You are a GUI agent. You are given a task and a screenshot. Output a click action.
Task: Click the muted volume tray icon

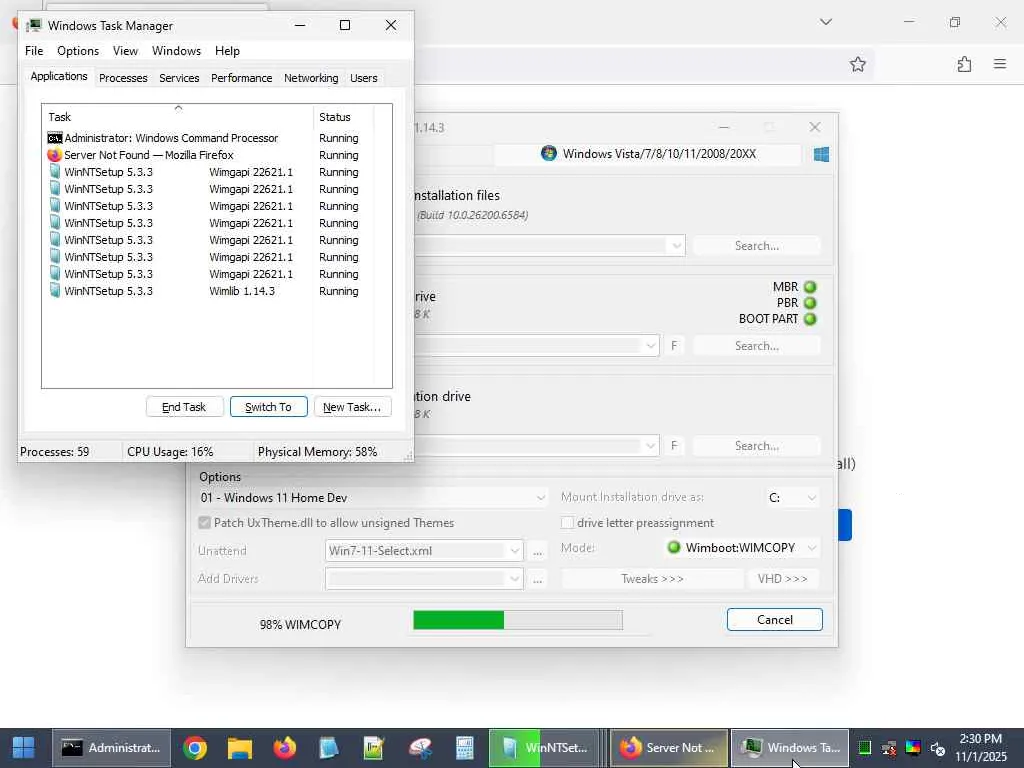(x=937, y=748)
